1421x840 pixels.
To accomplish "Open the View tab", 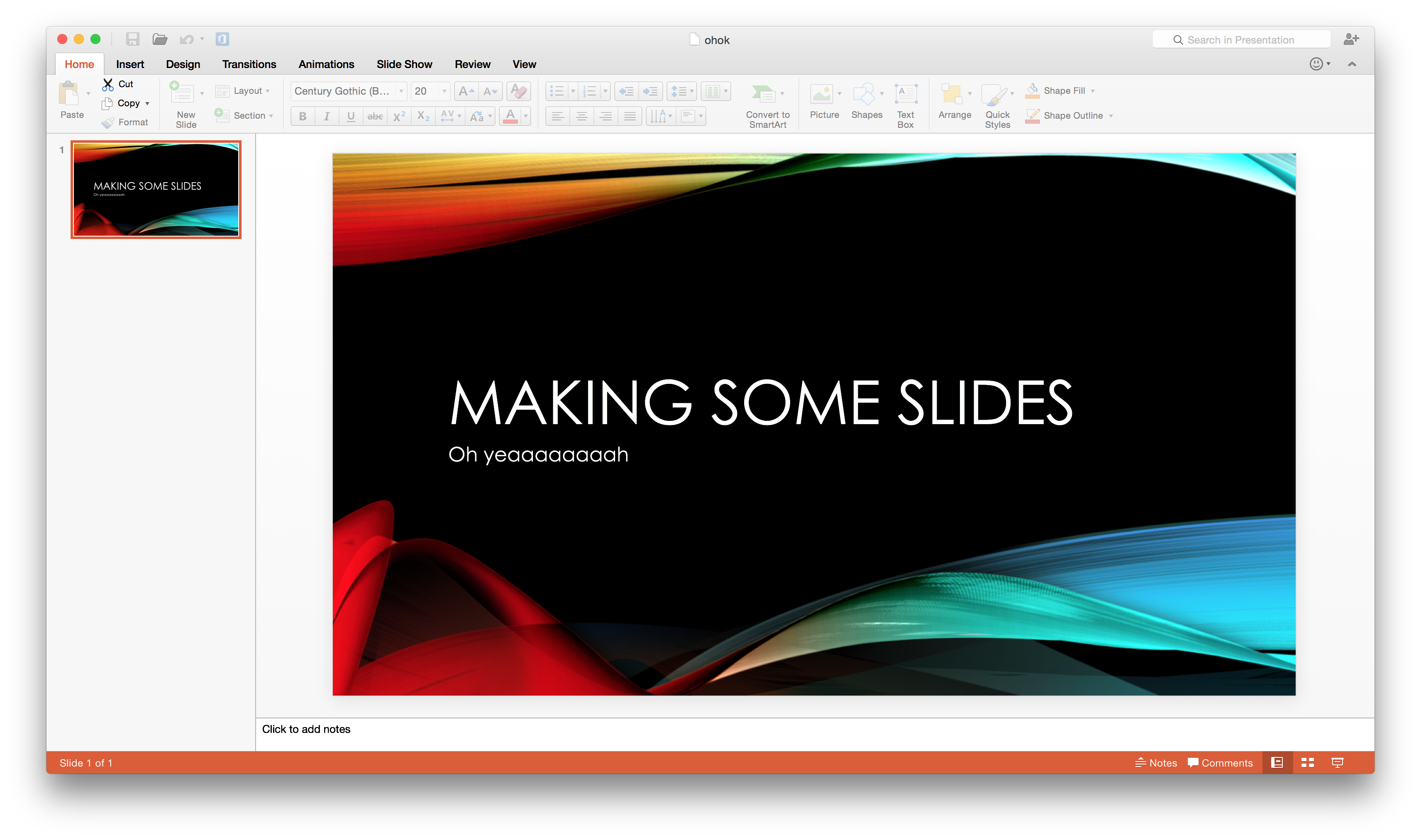I will coord(524,64).
